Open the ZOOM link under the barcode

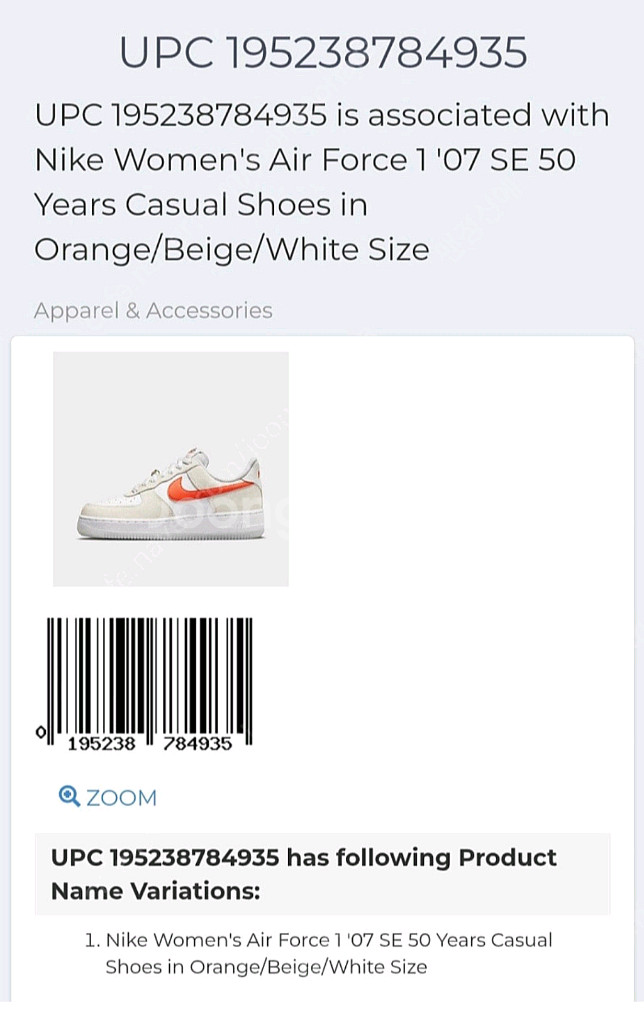(x=120, y=797)
